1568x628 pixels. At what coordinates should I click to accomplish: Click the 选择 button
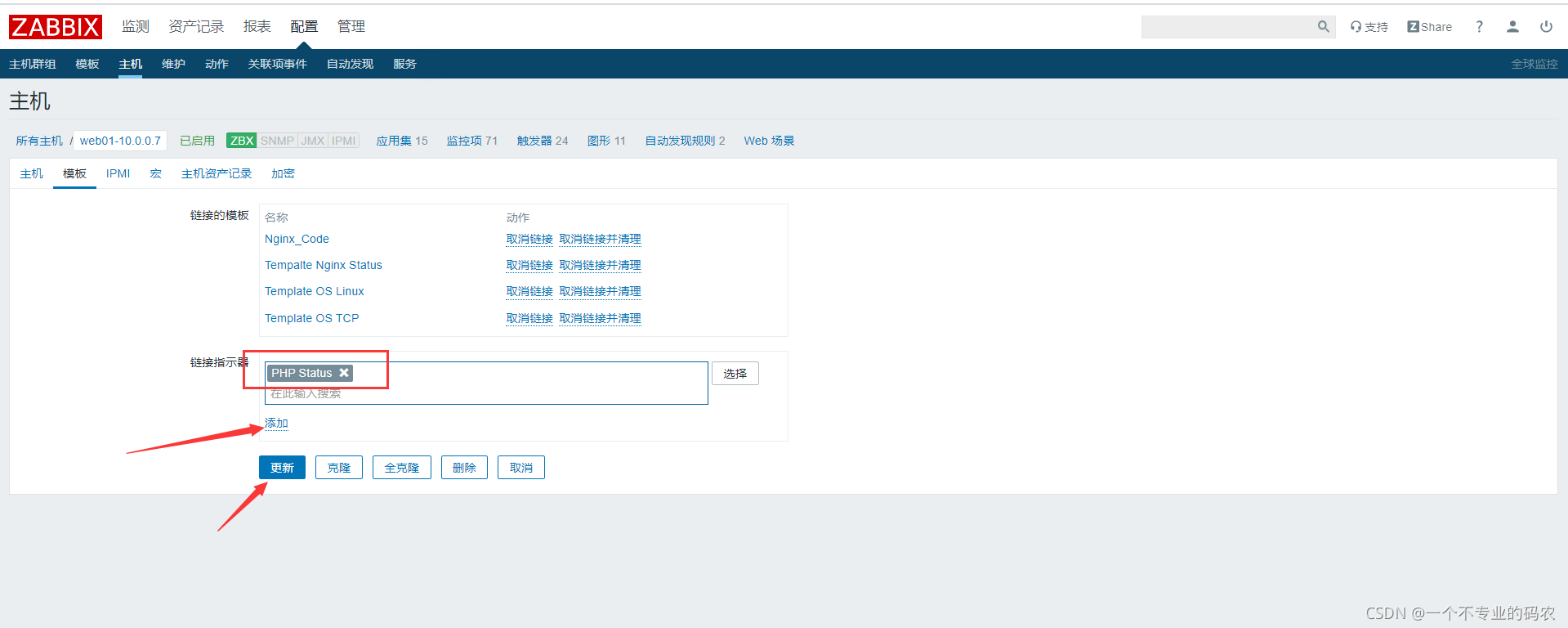pyautogui.click(x=735, y=374)
